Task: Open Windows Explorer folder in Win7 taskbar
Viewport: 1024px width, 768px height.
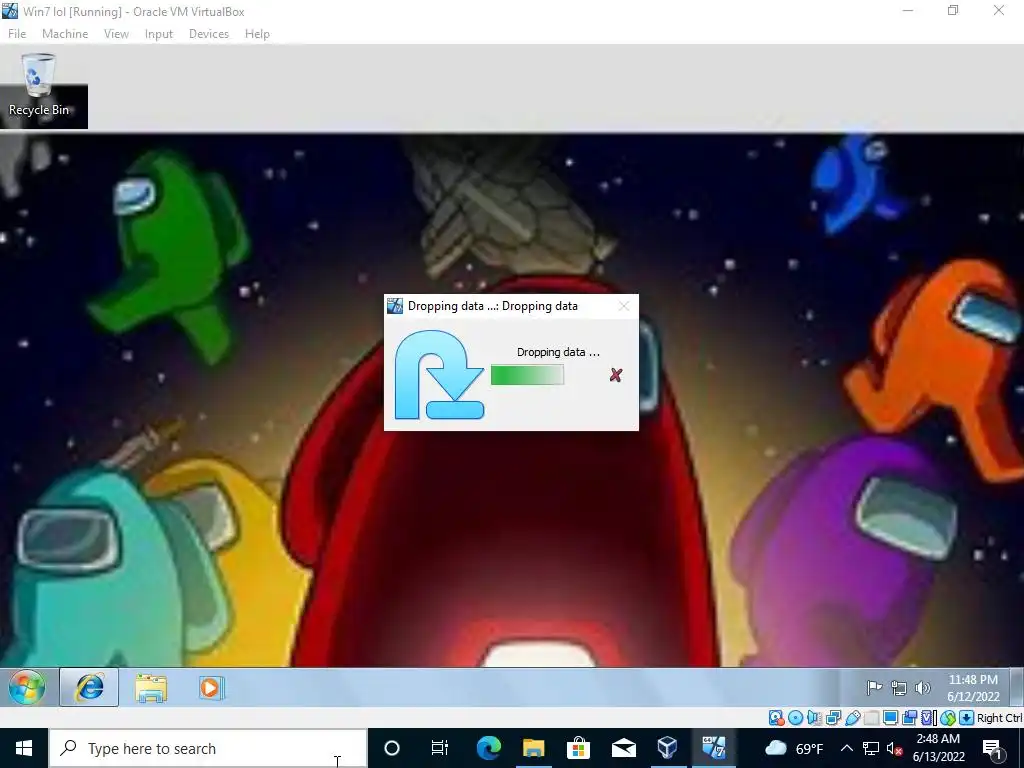Action: pos(151,688)
